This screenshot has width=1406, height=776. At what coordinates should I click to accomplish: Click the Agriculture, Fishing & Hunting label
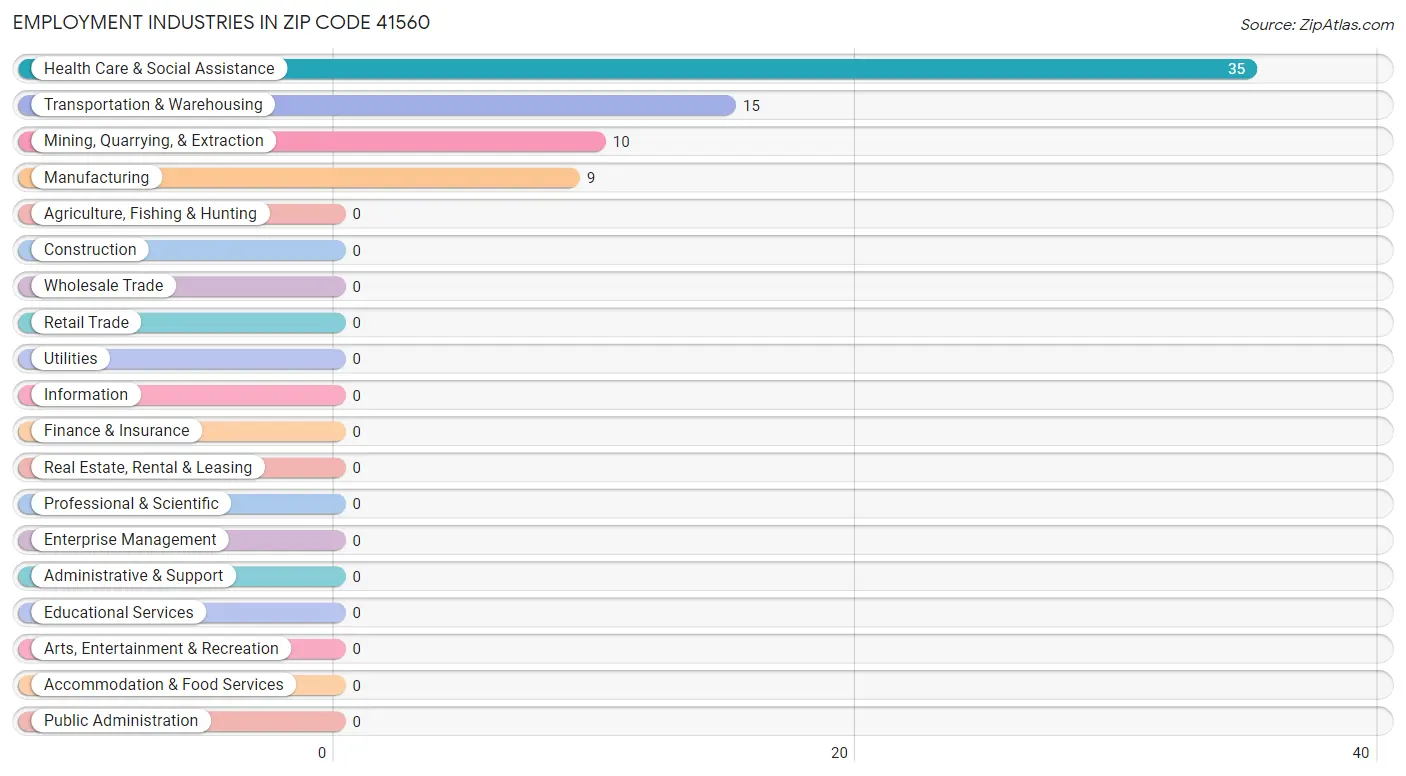click(x=150, y=214)
